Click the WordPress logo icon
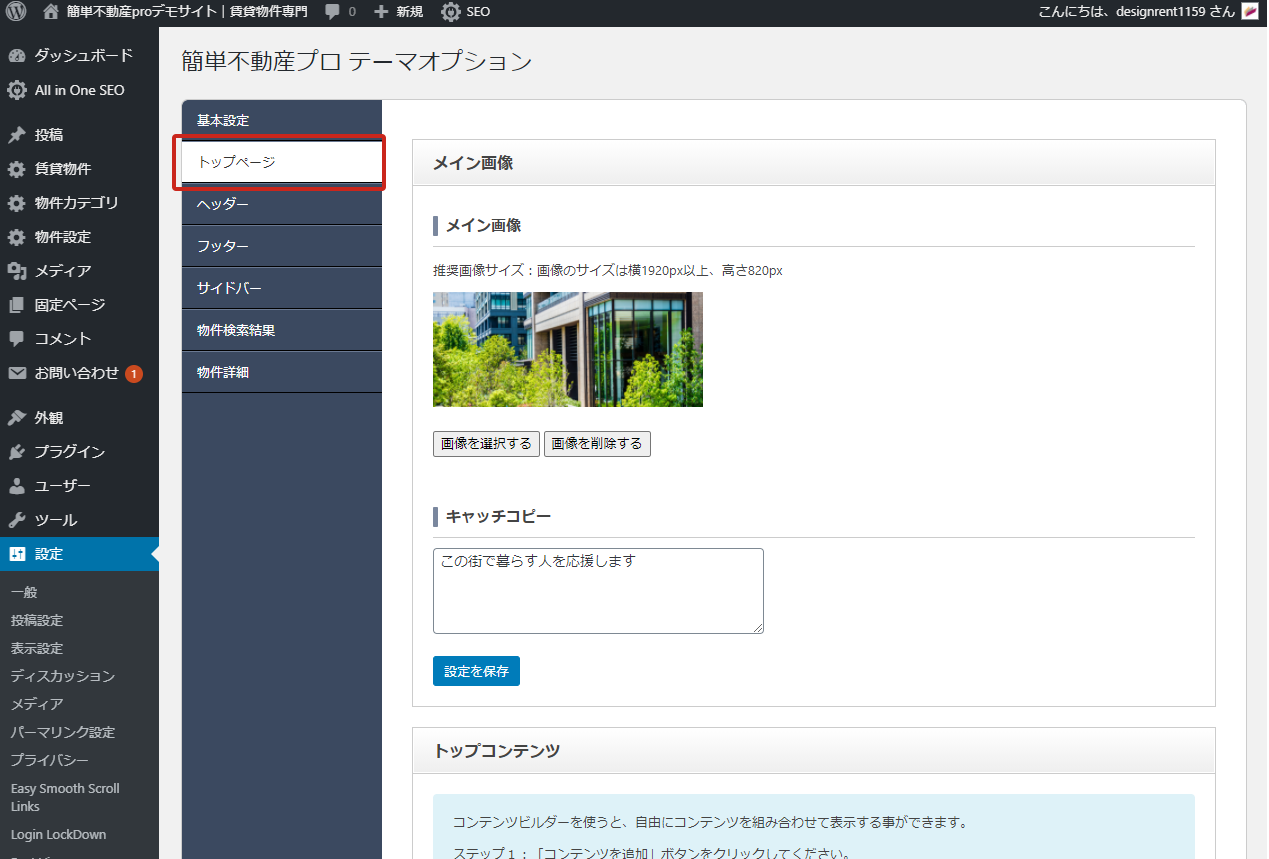Image resolution: width=1269 pixels, height=859 pixels. (16, 12)
